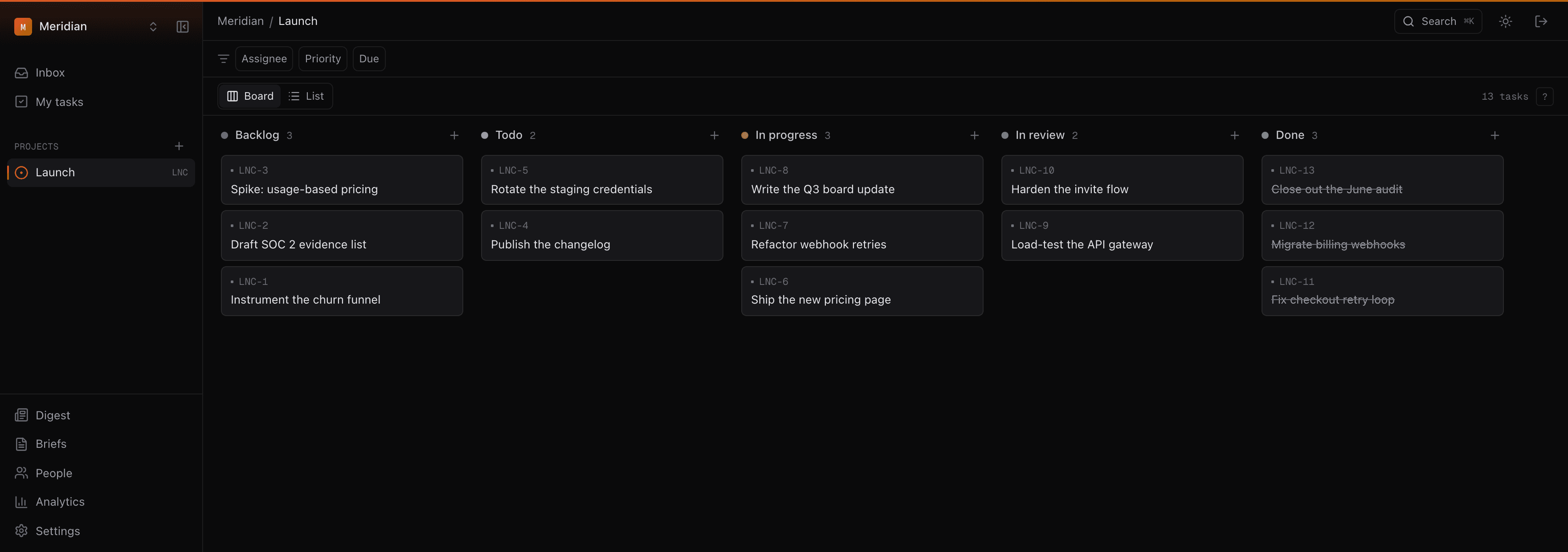Viewport: 1568px width, 552px height.
Task: Click the Done column header
Action: coord(1290,135)
